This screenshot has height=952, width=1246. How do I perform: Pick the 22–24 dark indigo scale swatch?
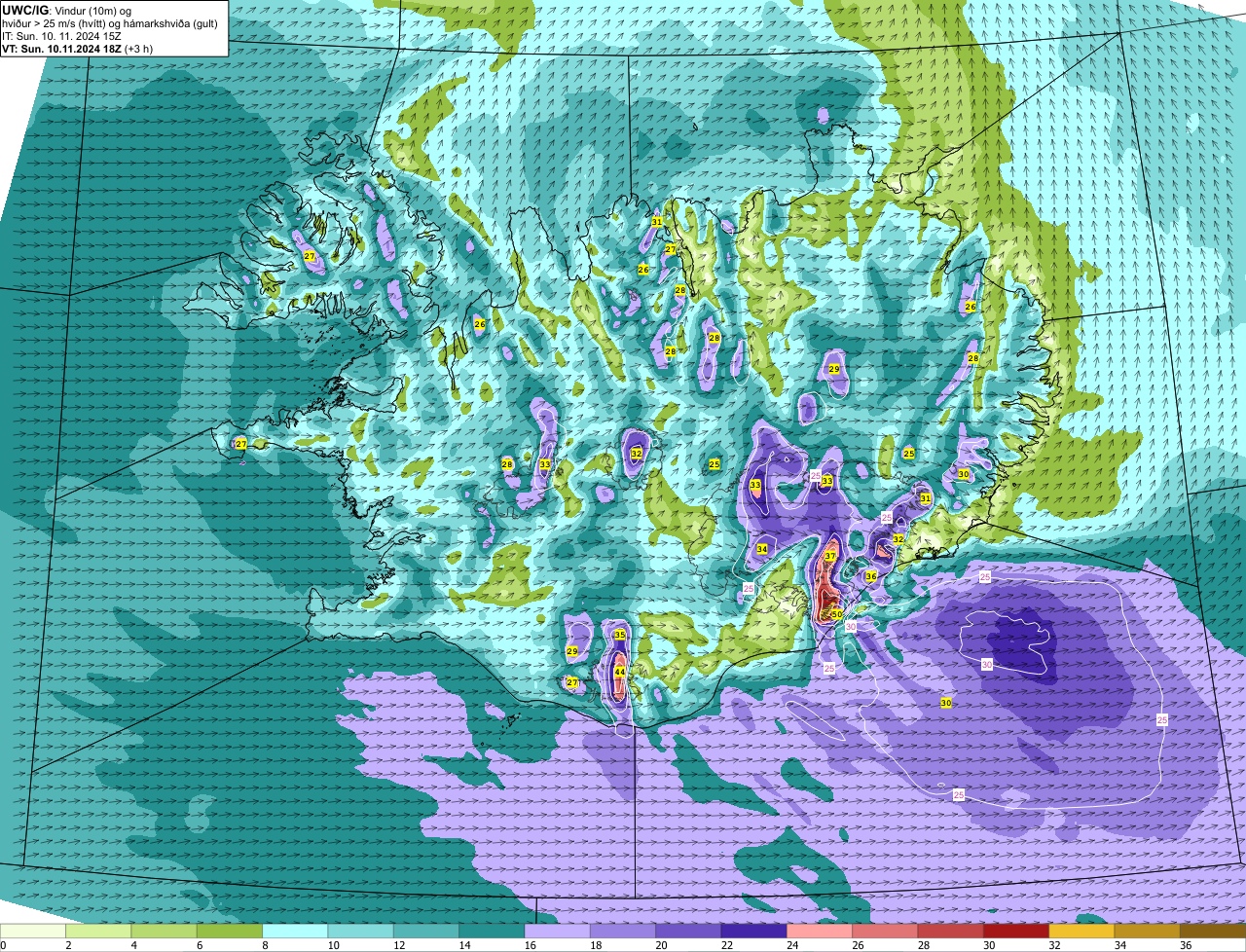[753, 932]
